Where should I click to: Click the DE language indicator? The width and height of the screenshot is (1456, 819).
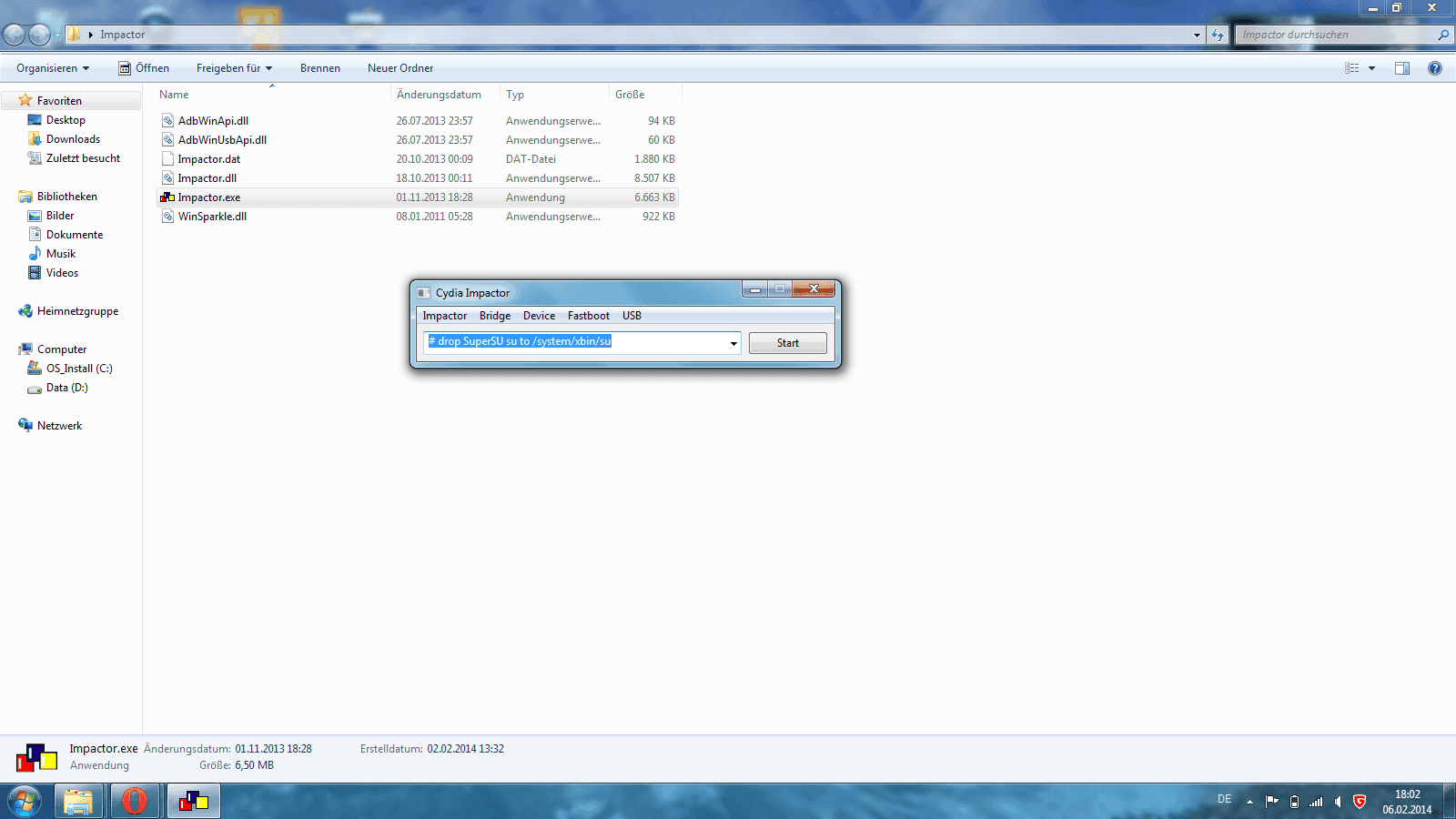point(1225,799)
